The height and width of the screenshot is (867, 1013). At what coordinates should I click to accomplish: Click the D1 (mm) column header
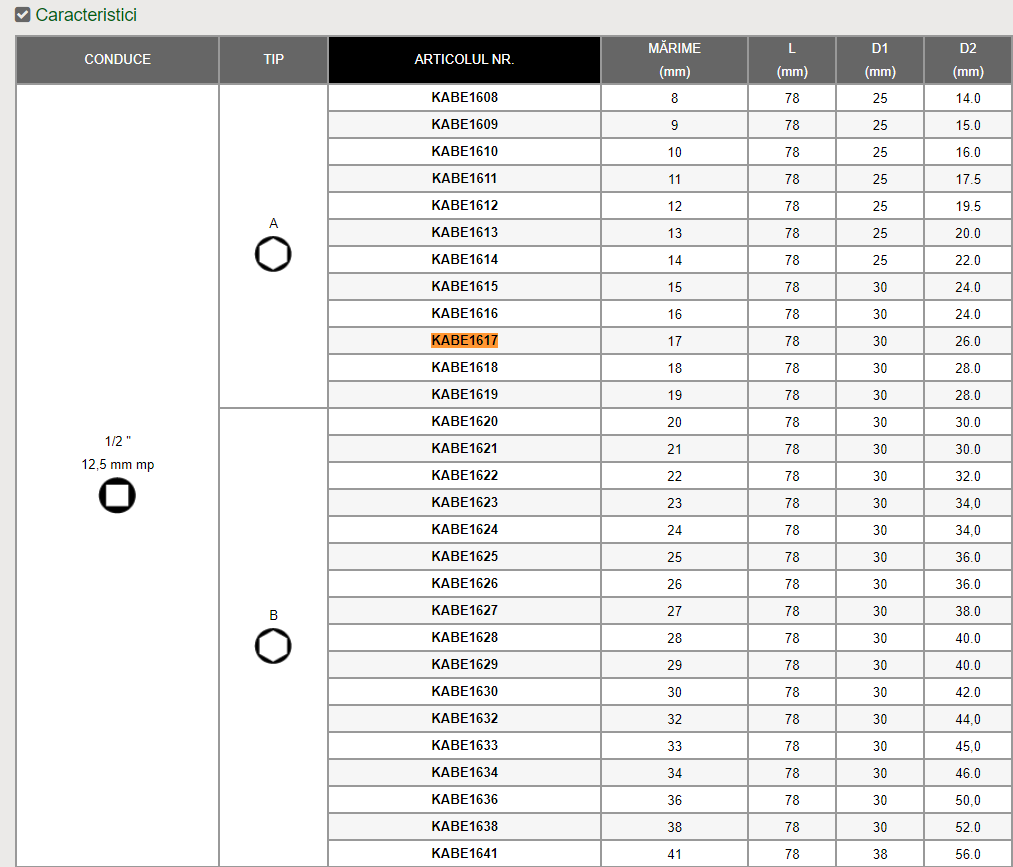pos(880,60)
